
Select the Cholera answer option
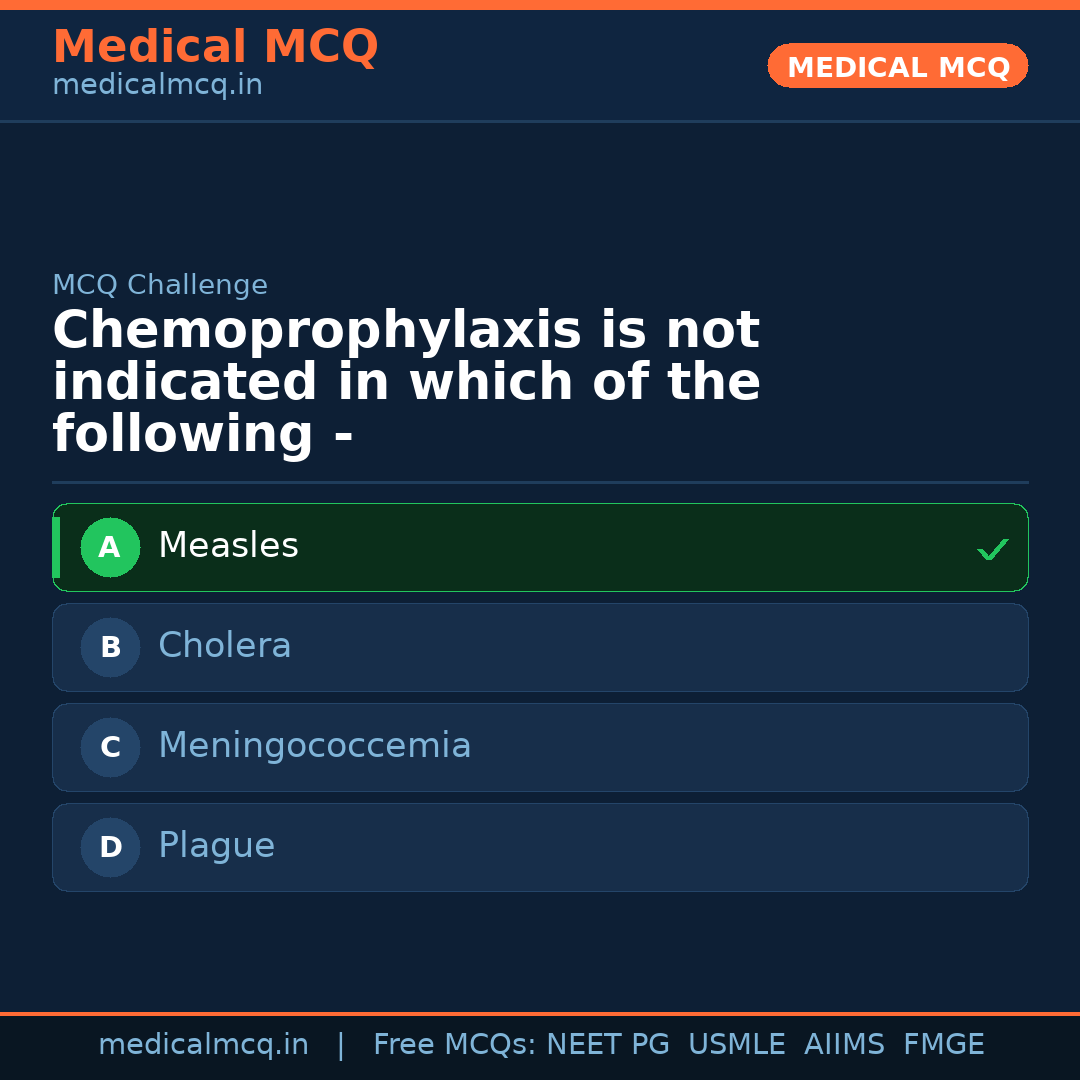(540, 647)
